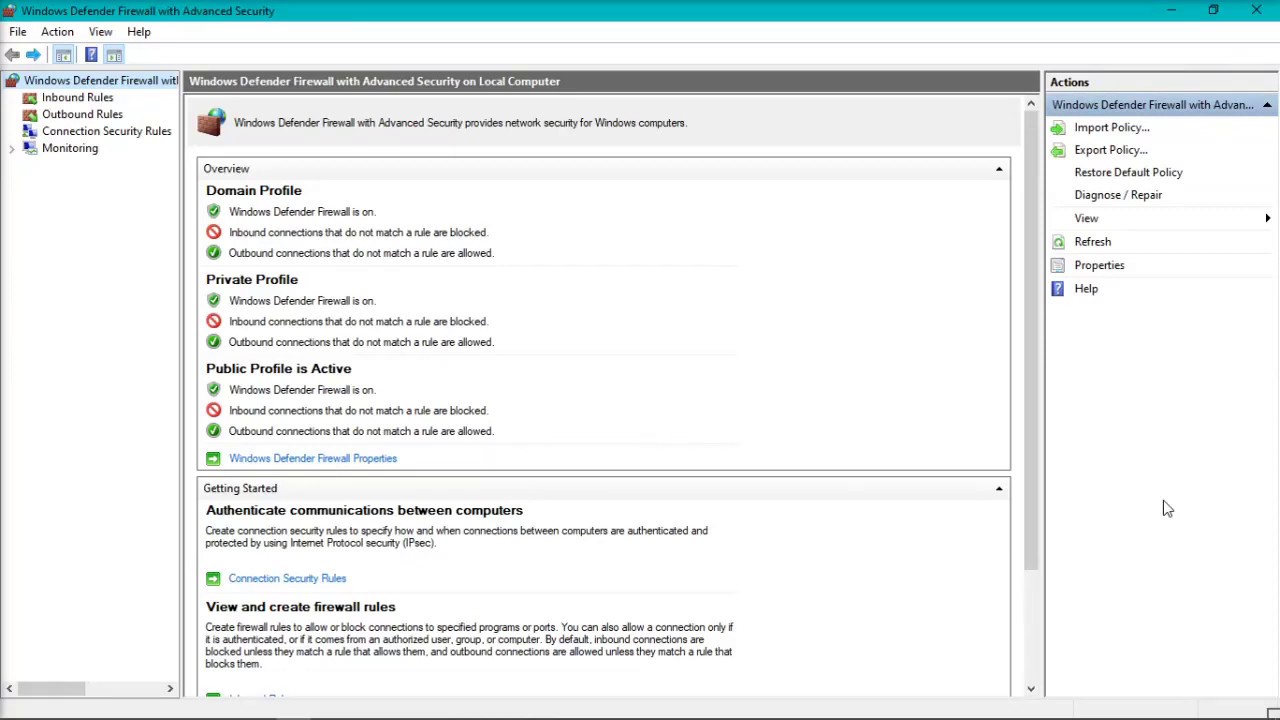Click the Domain Profile heading

[253, 190]
